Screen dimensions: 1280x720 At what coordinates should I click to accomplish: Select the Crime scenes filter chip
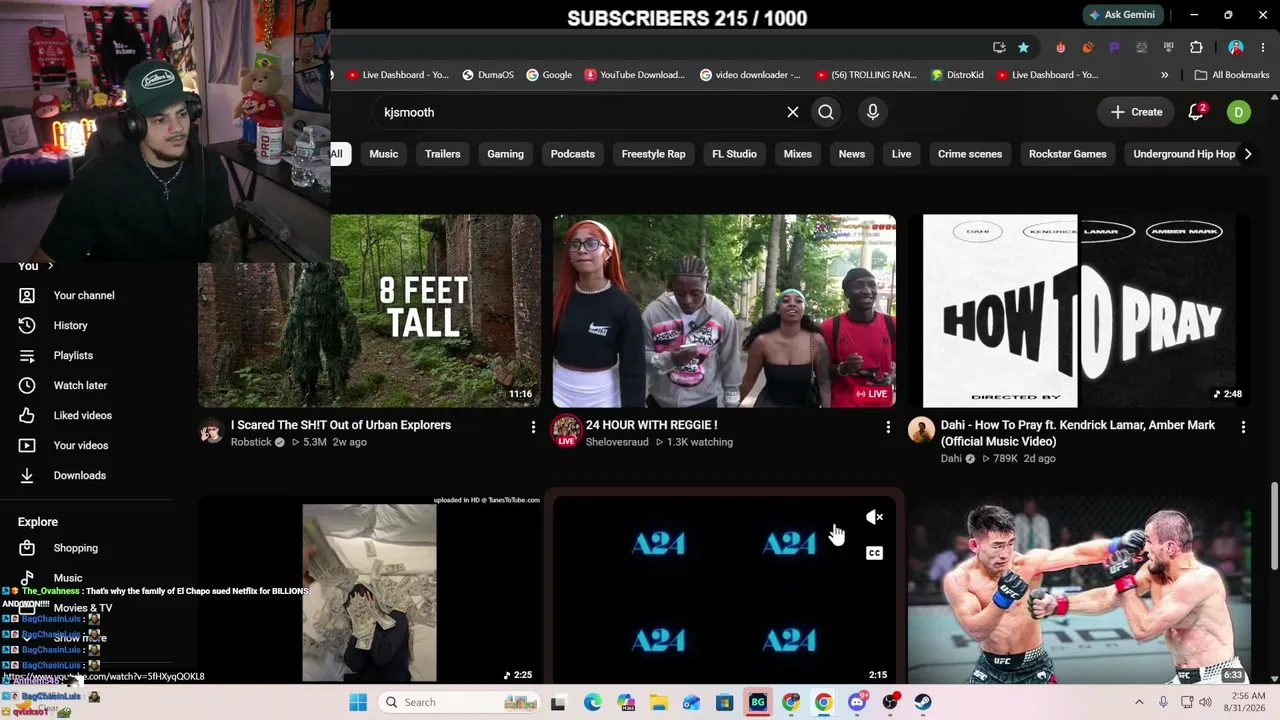[x=970, y=154]
